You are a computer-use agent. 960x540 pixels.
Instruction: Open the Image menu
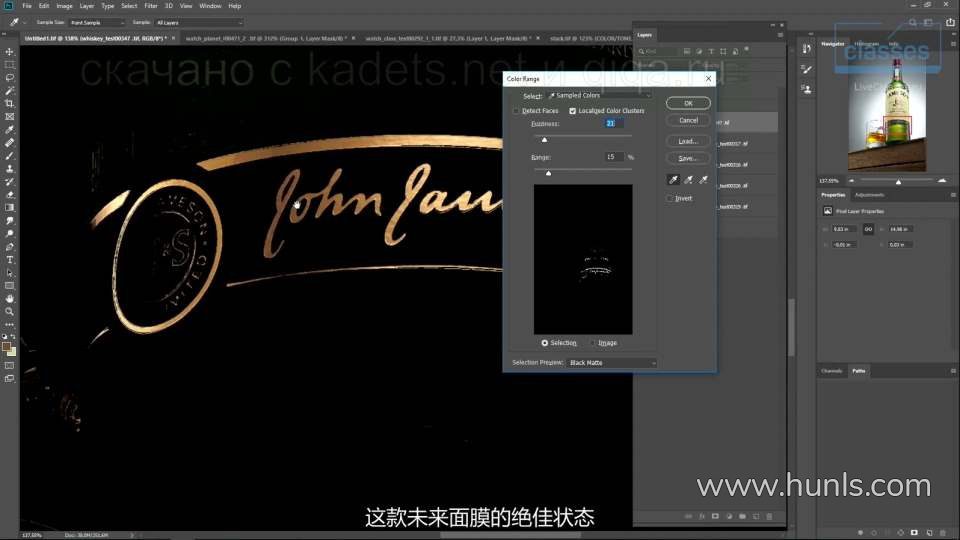click(64, 6)
